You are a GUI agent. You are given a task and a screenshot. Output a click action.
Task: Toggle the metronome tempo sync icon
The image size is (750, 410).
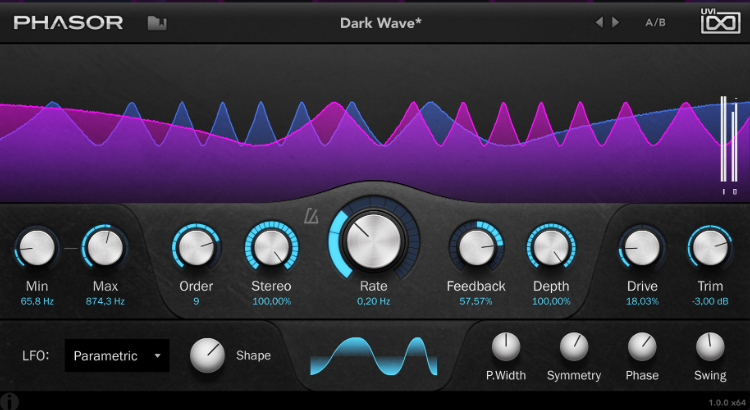pyautogui.click(x=311, y=216)
